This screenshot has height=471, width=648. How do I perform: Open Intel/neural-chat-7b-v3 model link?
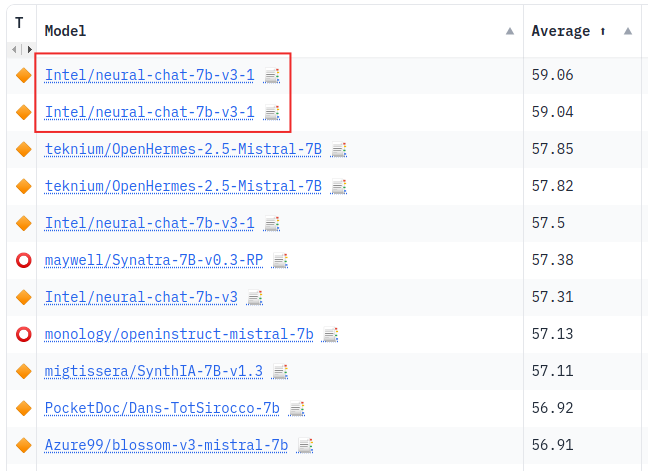click(x=141, y=297)
